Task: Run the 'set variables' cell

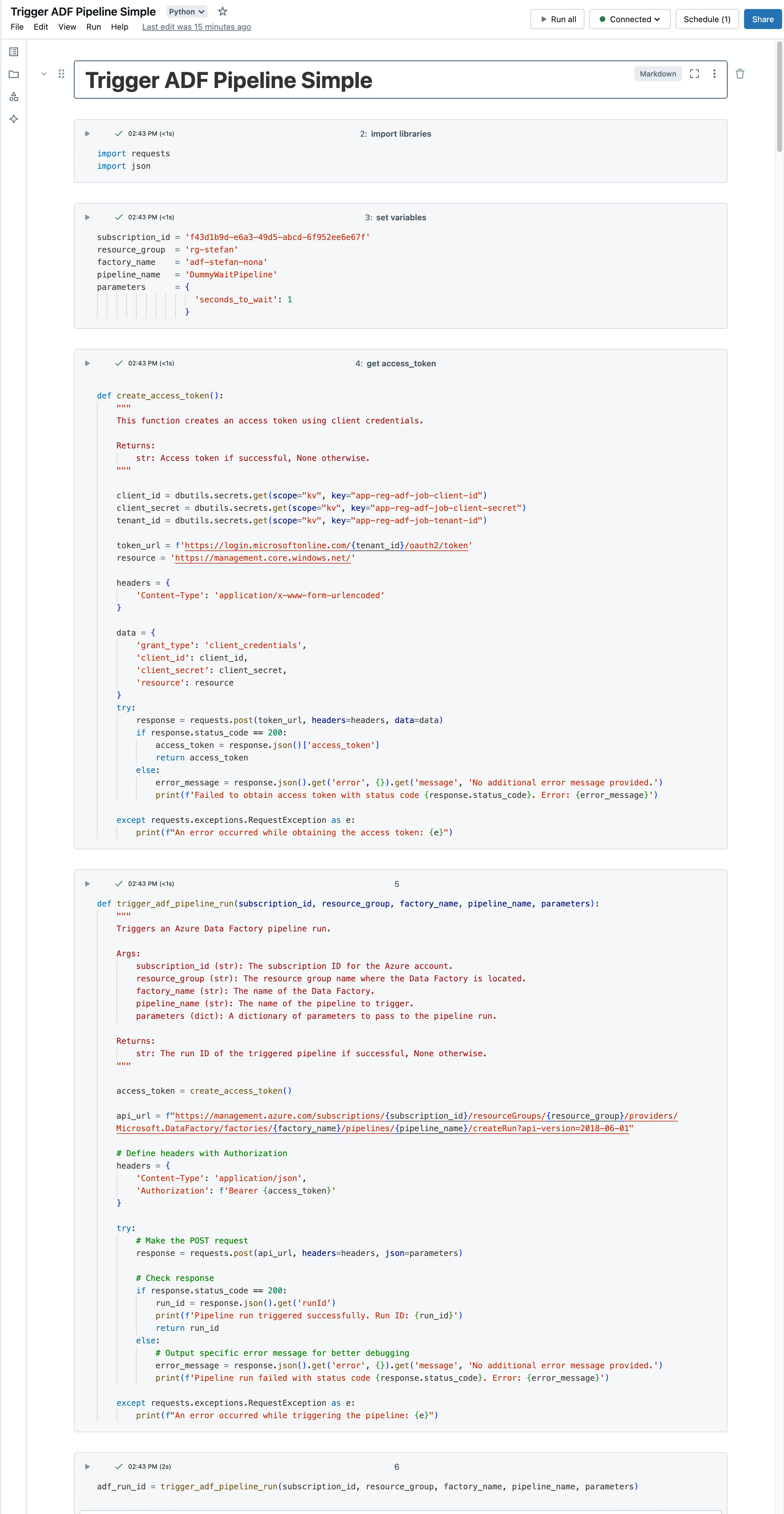Action: coord(88,217)
